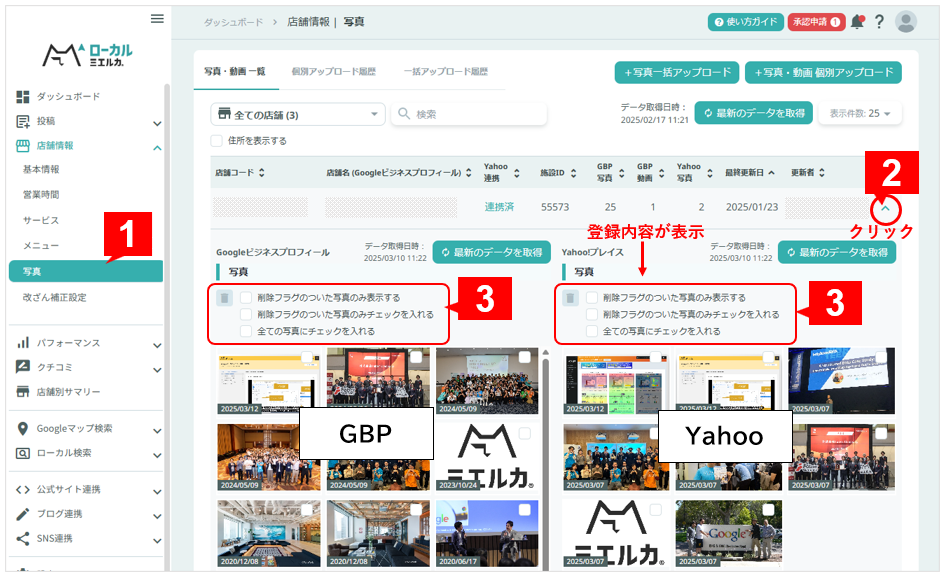Check Yahoo 削除フラグのついた写真のみ表示する
Image resolution: width=946 pixels, height=578 pixels.
pyautogui.click(x=592, y=297)
